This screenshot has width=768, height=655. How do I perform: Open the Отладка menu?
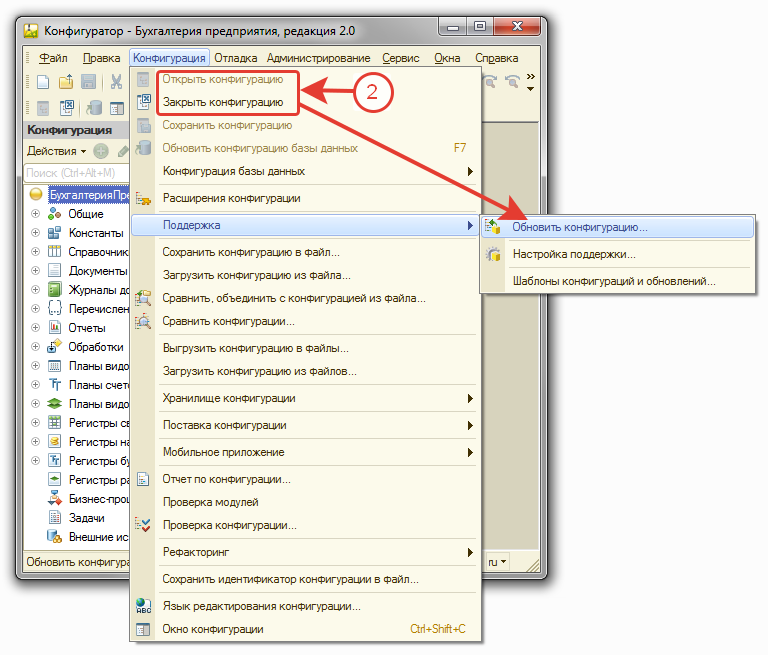click(x=236, y=58)
